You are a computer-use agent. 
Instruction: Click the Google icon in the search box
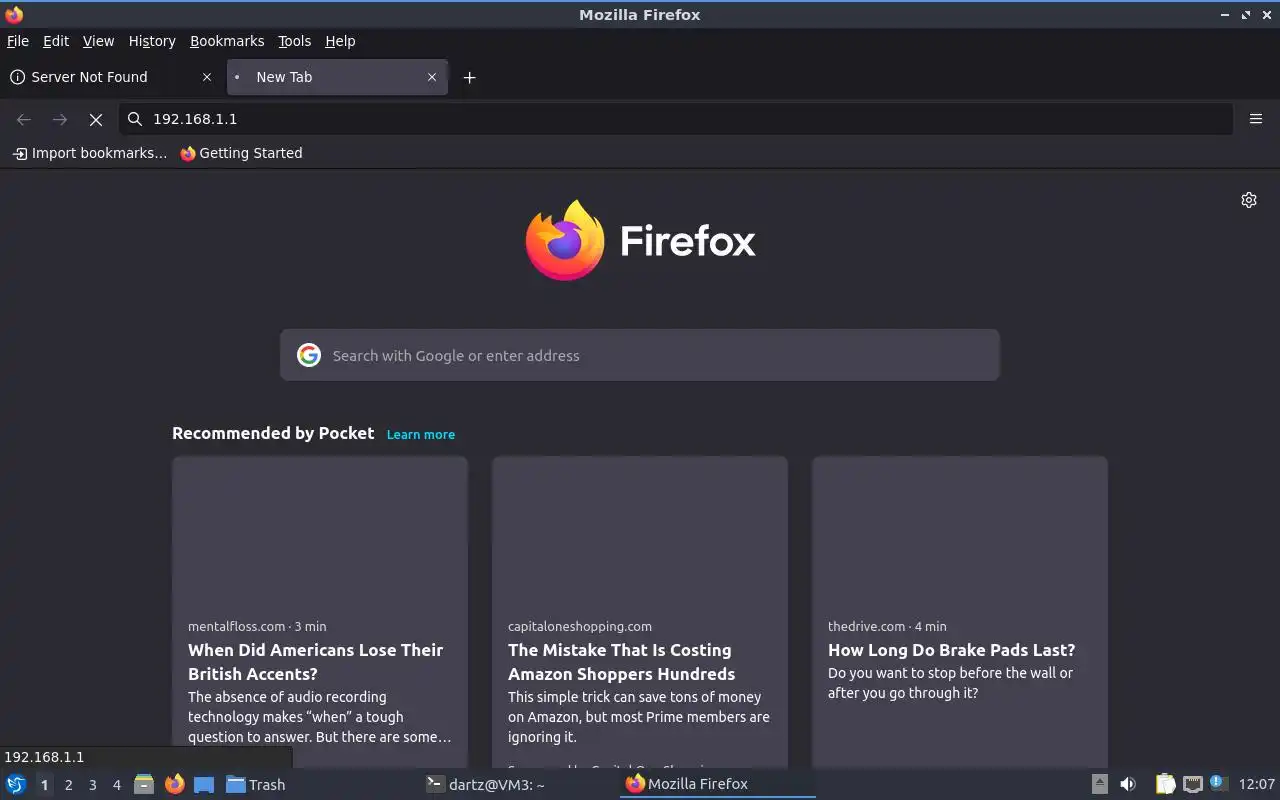coord(309,355)
